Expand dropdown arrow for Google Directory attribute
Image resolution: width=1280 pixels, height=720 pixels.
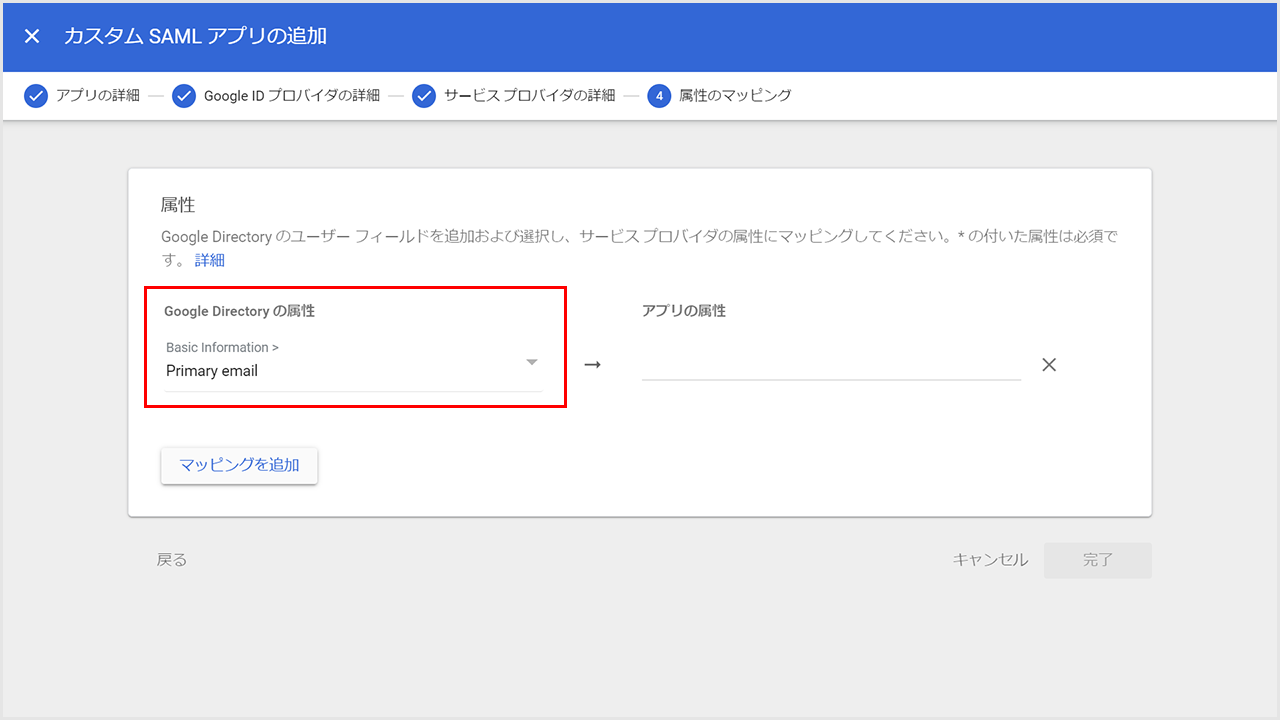(x=532, y=362)
